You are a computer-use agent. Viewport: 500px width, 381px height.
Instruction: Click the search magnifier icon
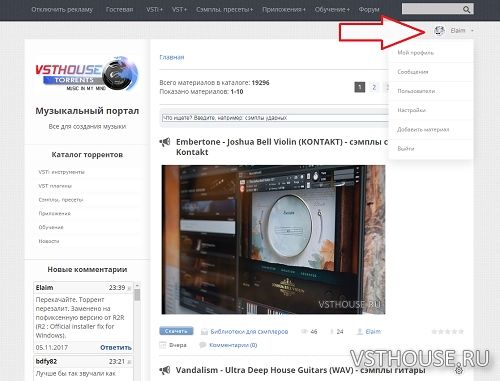pyautogui.click(x=466, y=9)
